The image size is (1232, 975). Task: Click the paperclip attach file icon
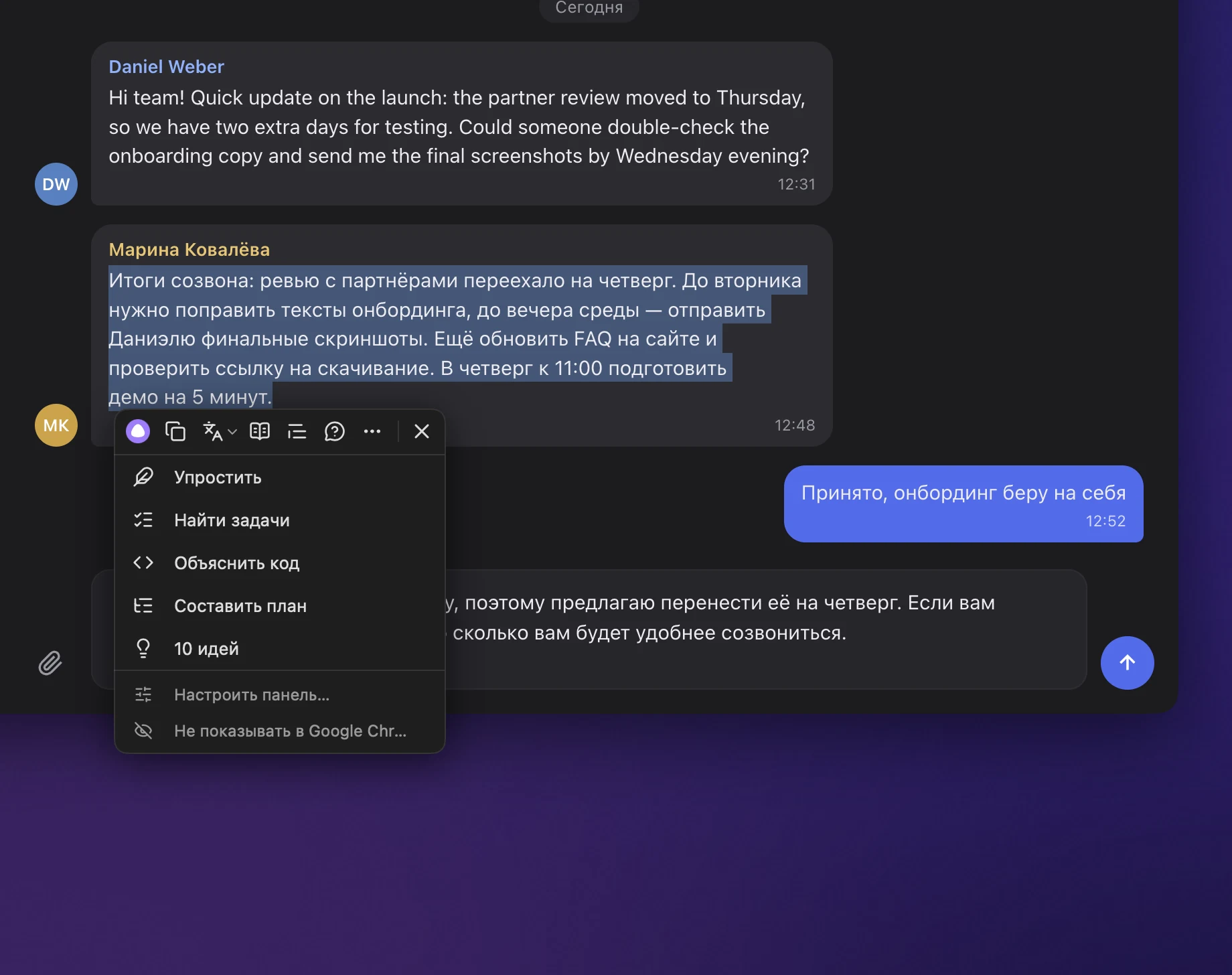(x=50, y=663)
